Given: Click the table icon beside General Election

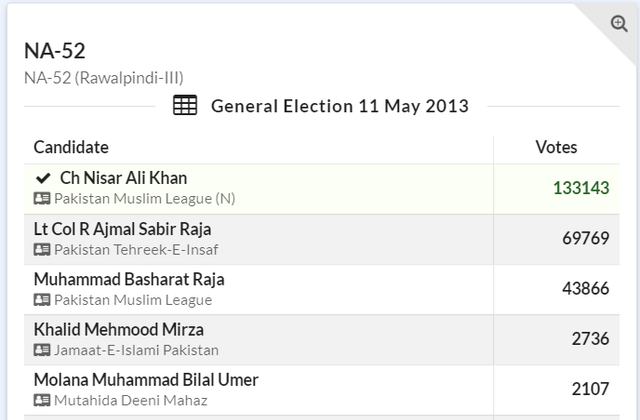Looking at the screenshot, I should 185,106.
